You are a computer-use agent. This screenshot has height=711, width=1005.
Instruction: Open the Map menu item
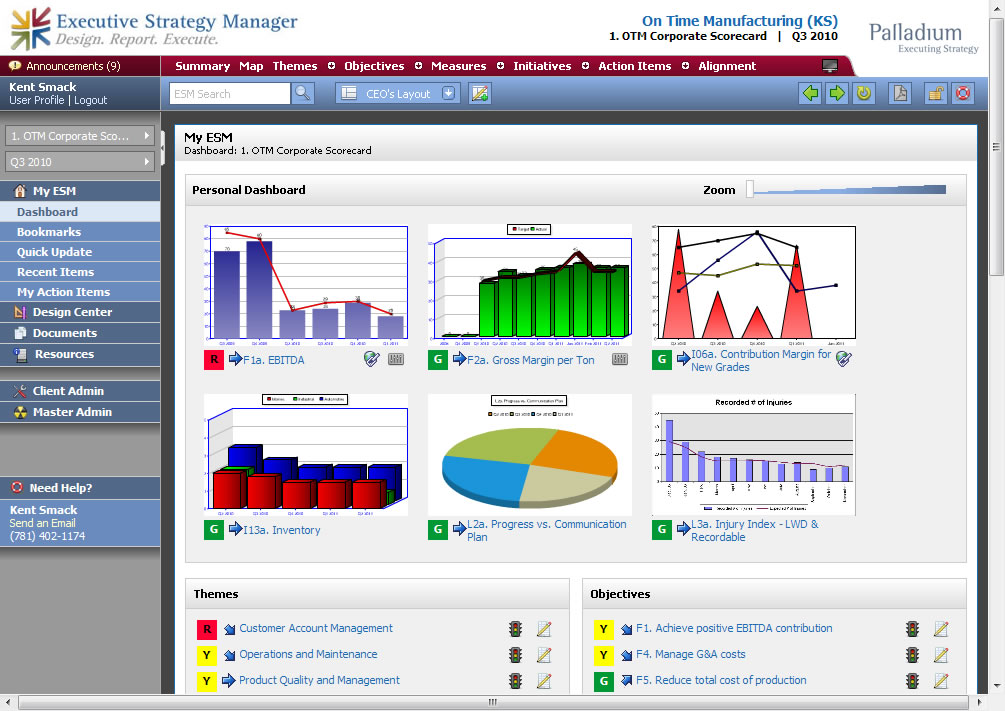[x=251, y=66]
